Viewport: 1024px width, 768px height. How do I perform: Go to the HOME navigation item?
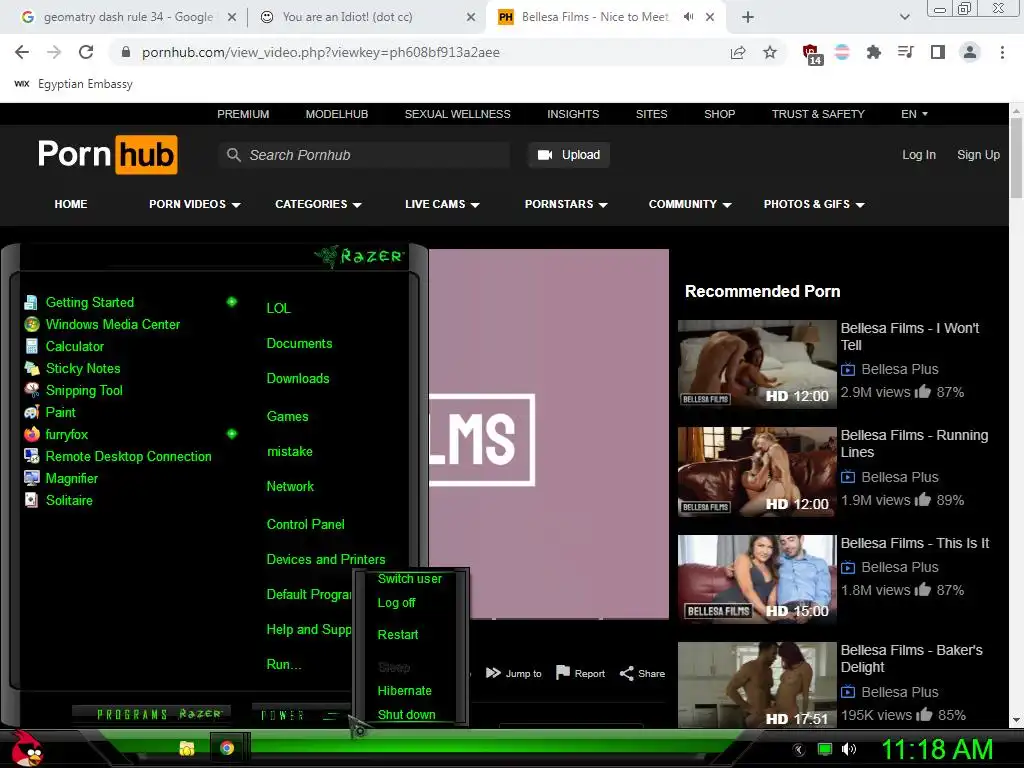(71, 204)
